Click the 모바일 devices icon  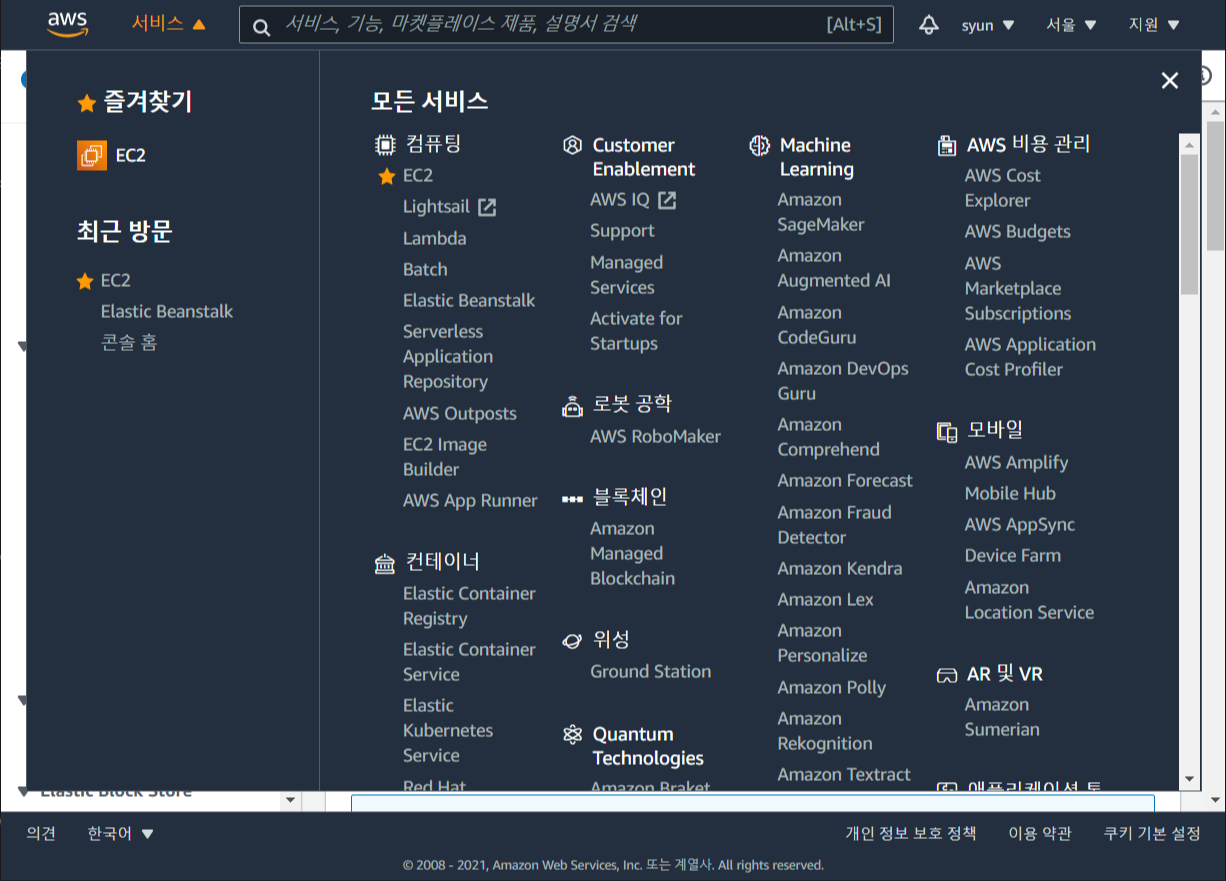(946, 431)
